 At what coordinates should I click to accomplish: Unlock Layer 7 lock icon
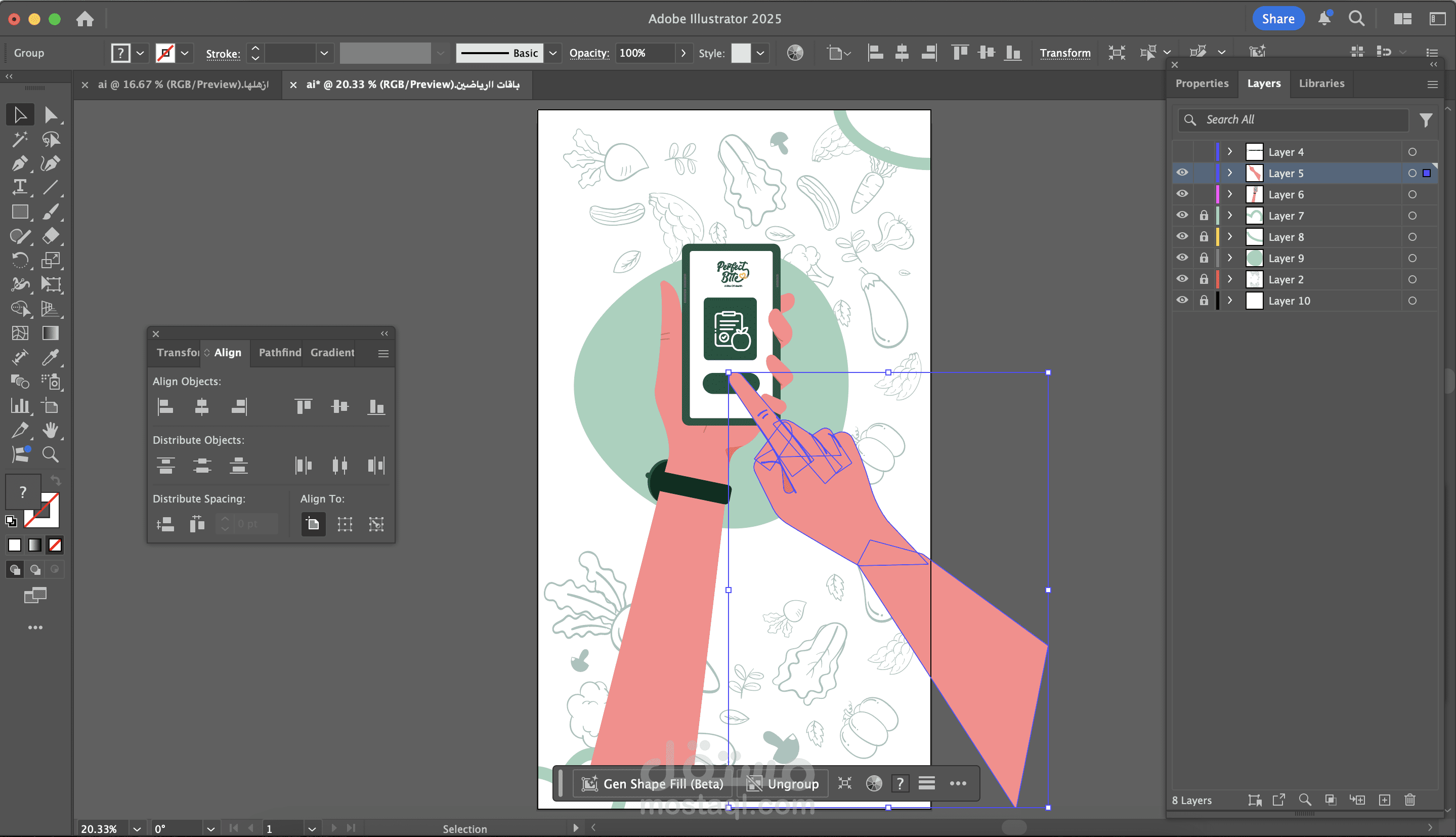coord(1204,216)
